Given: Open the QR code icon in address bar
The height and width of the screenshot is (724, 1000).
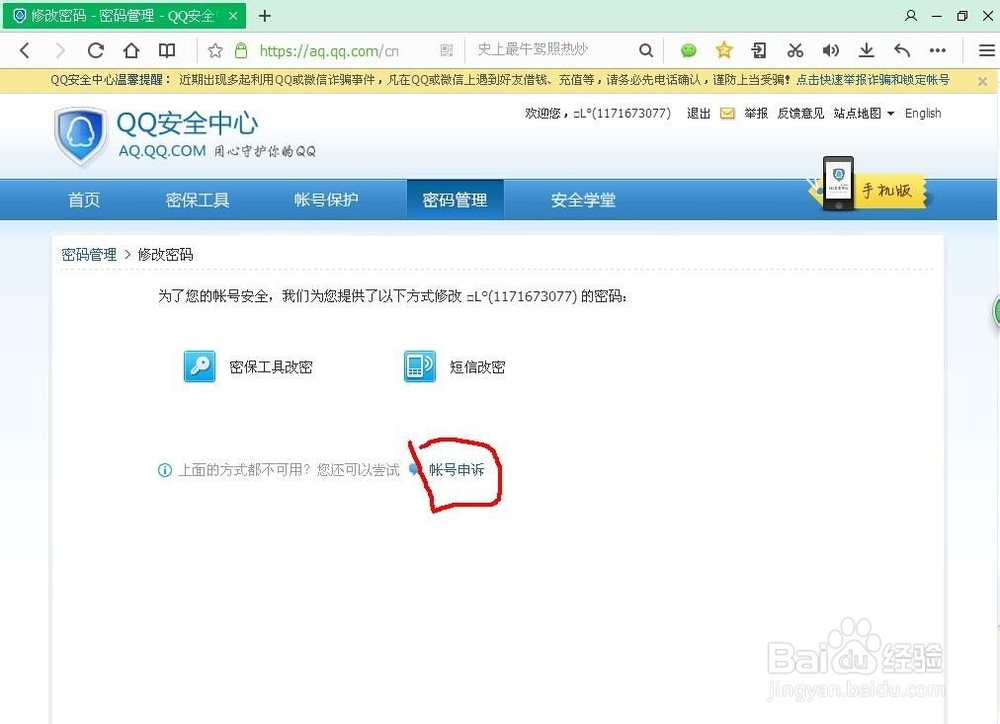Looking at the screenshot, I should (x=446, y=50).
